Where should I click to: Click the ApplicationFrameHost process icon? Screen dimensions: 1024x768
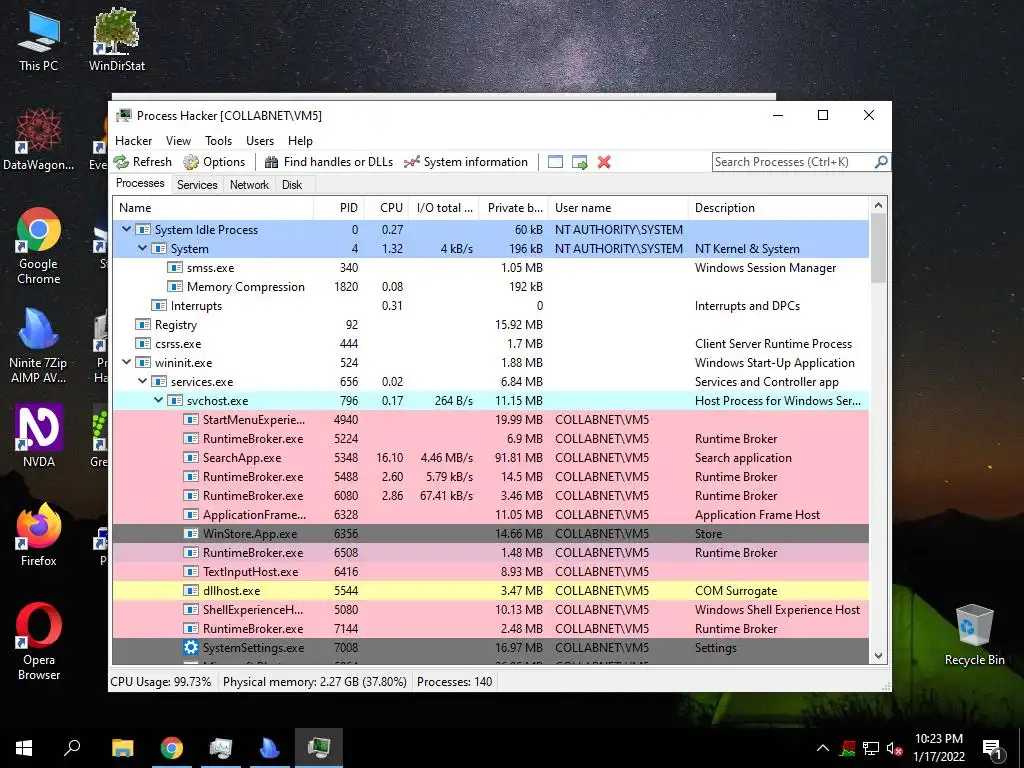tap(191, 515)
